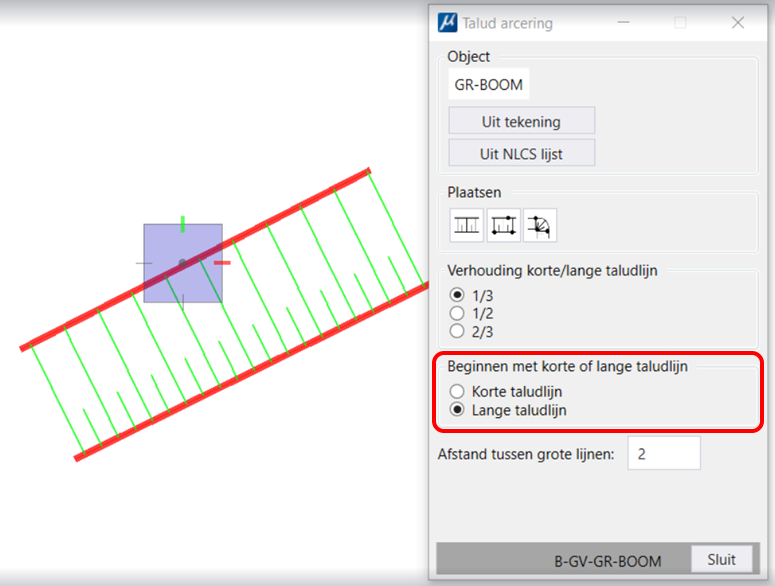The height and width of the screenshot is (586, 775).
Task: Select the Lange taludlijn radio button
Action: click(508, 410)
